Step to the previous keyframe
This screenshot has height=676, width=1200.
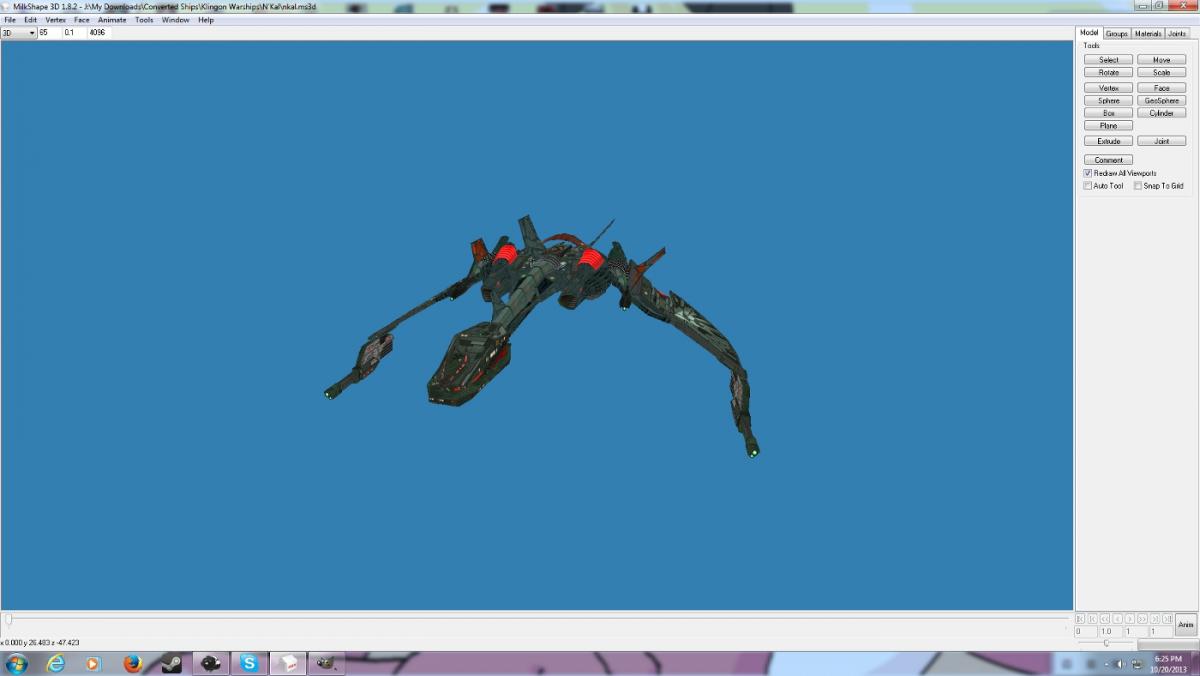tap(1093, 619)
